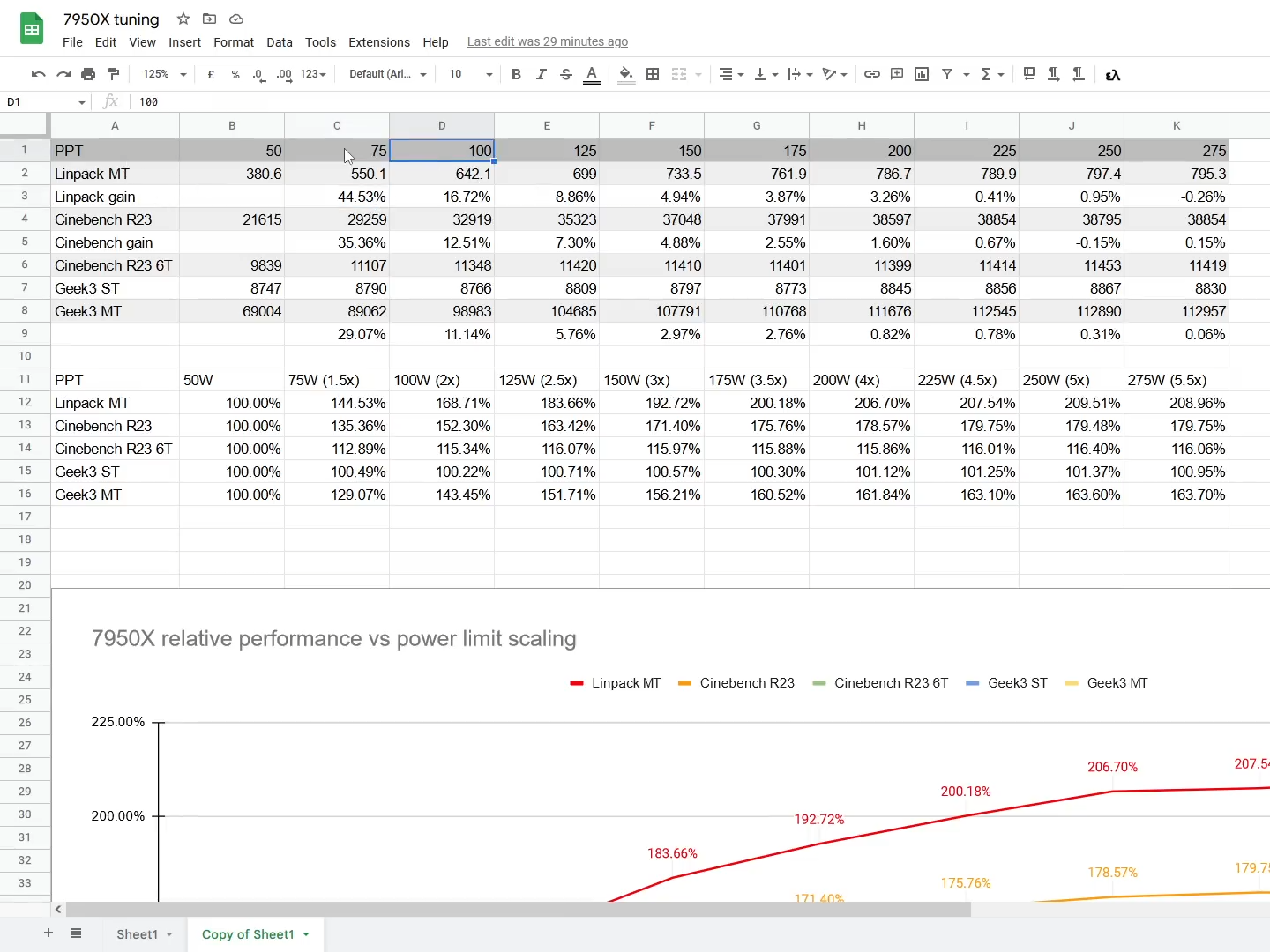Open the fill color paint bucket
The image size is (1270, 952).
coord(626,75)
